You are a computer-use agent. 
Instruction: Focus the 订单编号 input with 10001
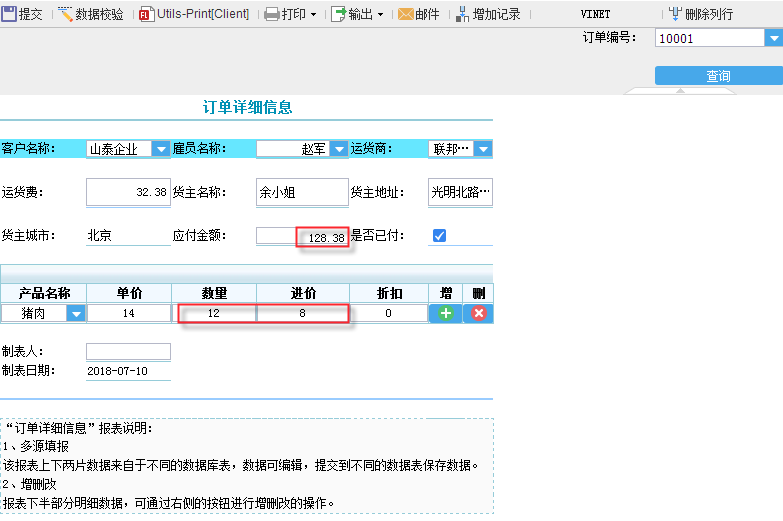click(x=710, y=38)
